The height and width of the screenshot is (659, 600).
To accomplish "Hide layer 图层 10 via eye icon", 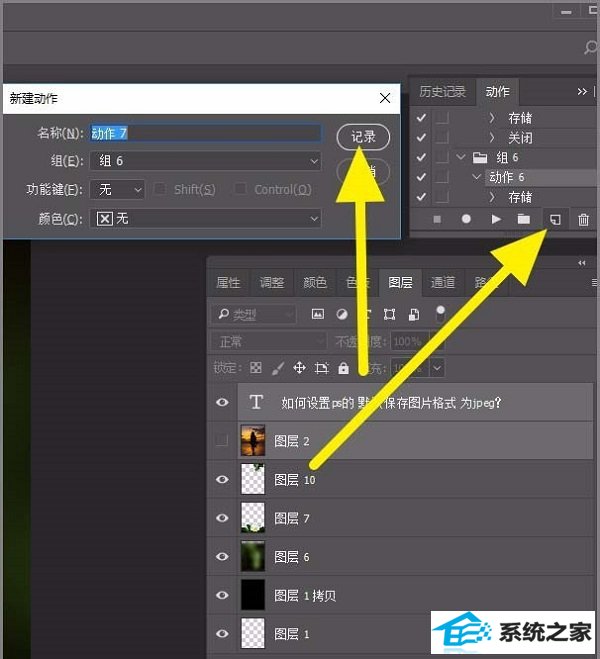I will pos(222,479).
